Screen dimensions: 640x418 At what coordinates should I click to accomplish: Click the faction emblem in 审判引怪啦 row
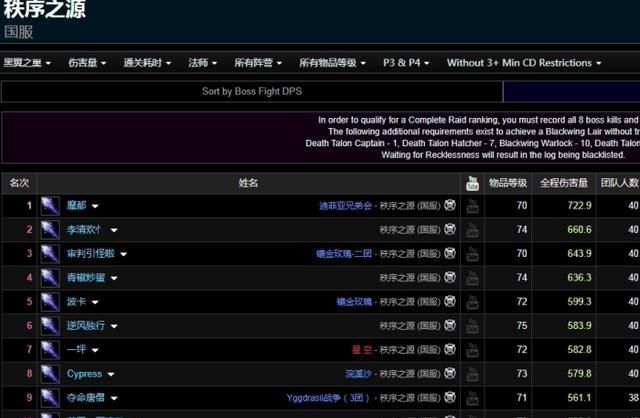point(450,253)
